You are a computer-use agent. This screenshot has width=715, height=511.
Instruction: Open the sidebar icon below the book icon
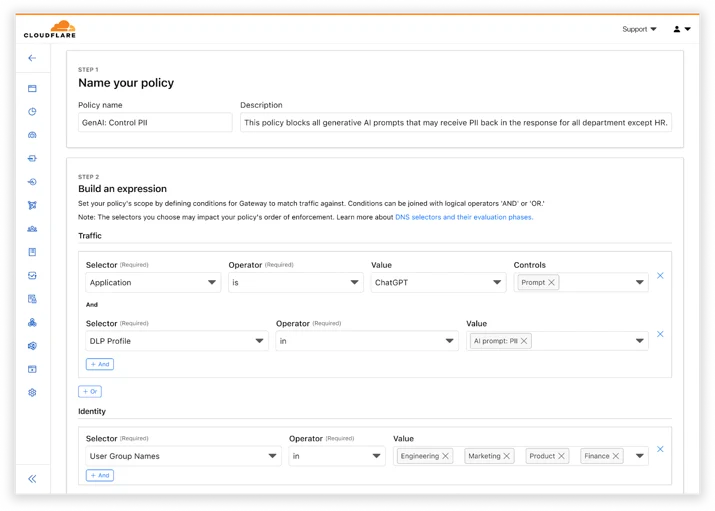tap(32, 275)
